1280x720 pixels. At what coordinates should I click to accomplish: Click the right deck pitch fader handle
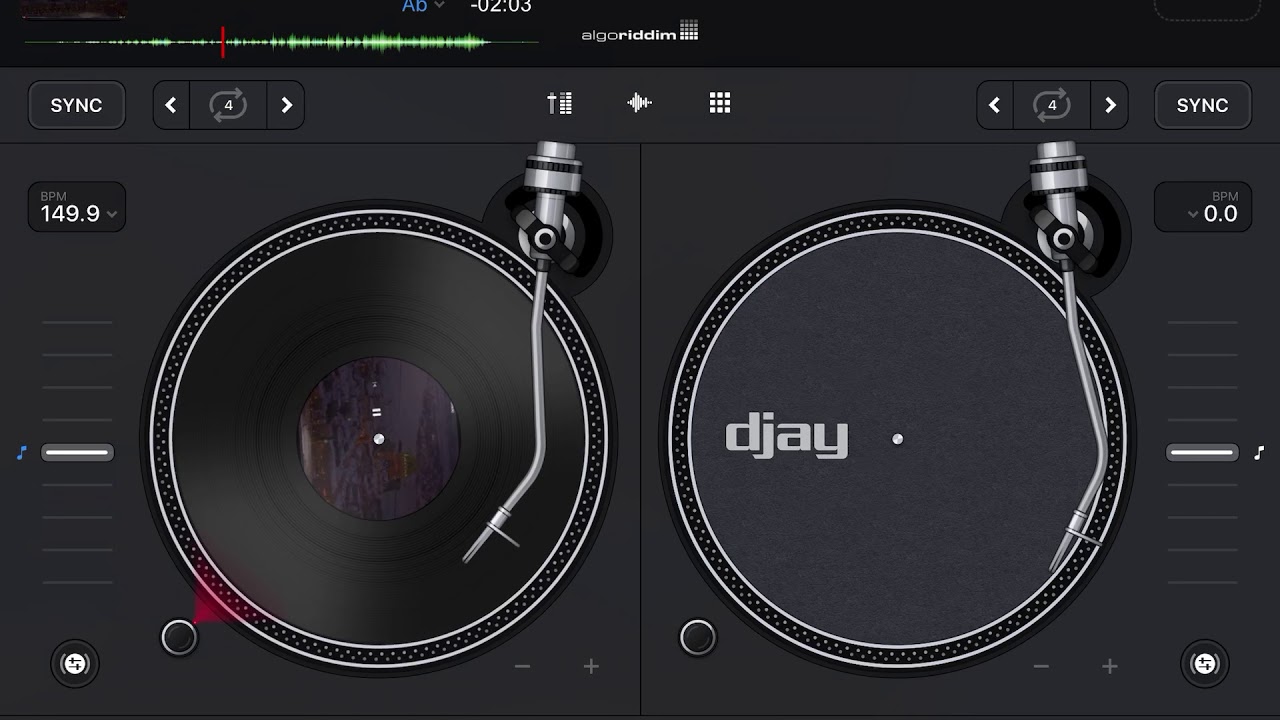tap(1203, 453)
